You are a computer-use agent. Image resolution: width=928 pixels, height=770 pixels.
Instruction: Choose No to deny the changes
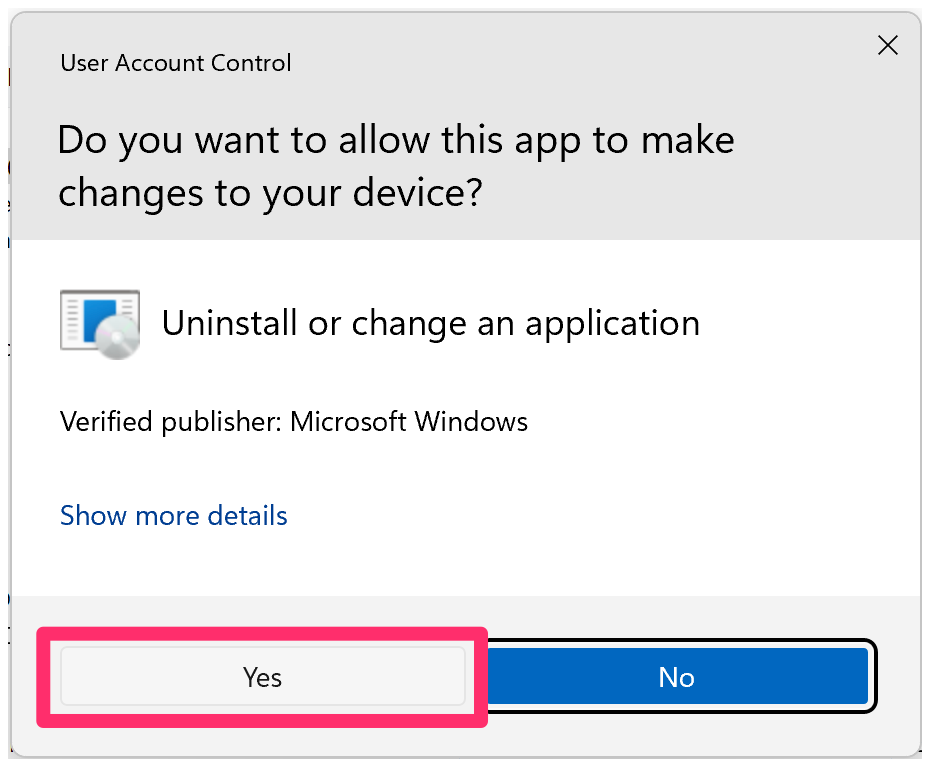tap(676, 677)
